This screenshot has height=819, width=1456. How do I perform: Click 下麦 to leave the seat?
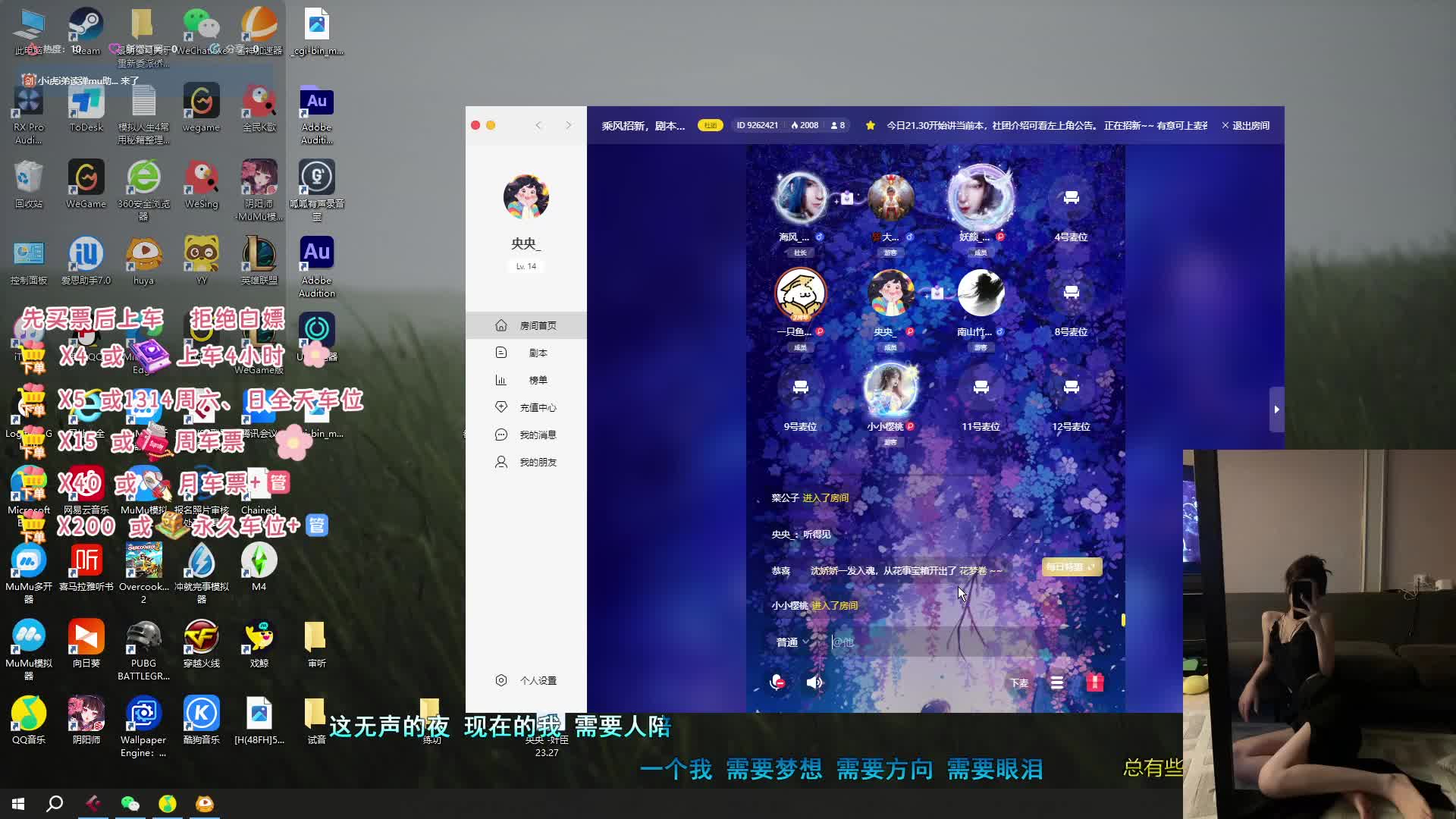point(1018,683)
